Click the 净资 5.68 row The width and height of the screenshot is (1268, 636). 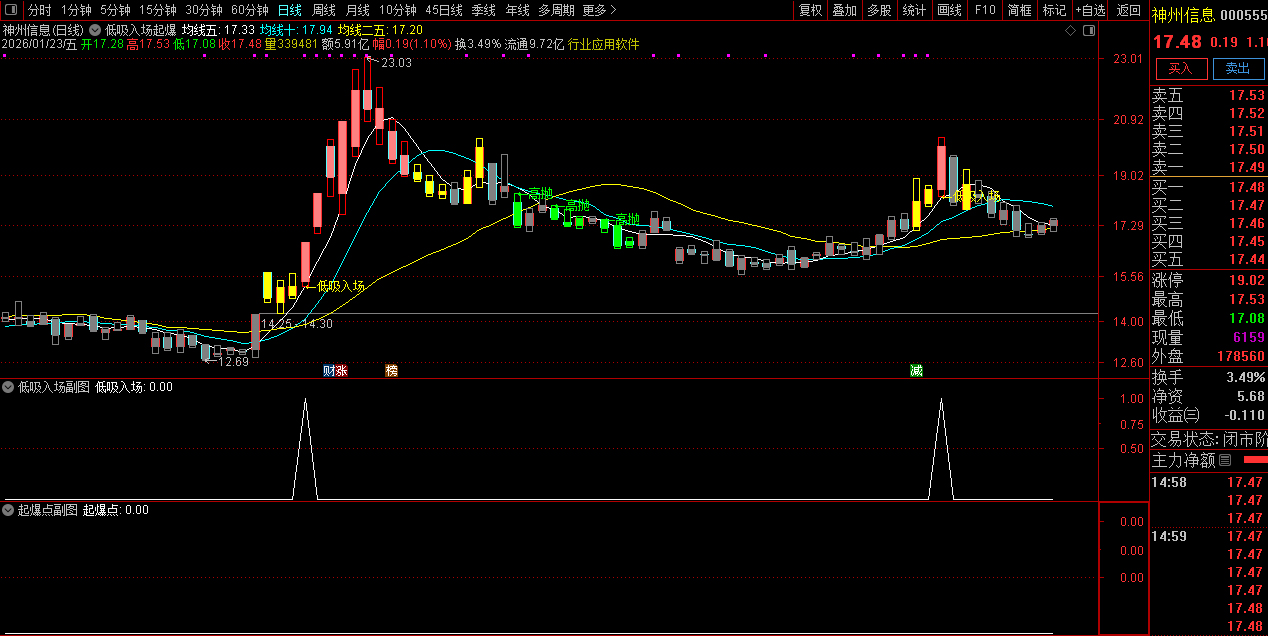pos(1209,397)
